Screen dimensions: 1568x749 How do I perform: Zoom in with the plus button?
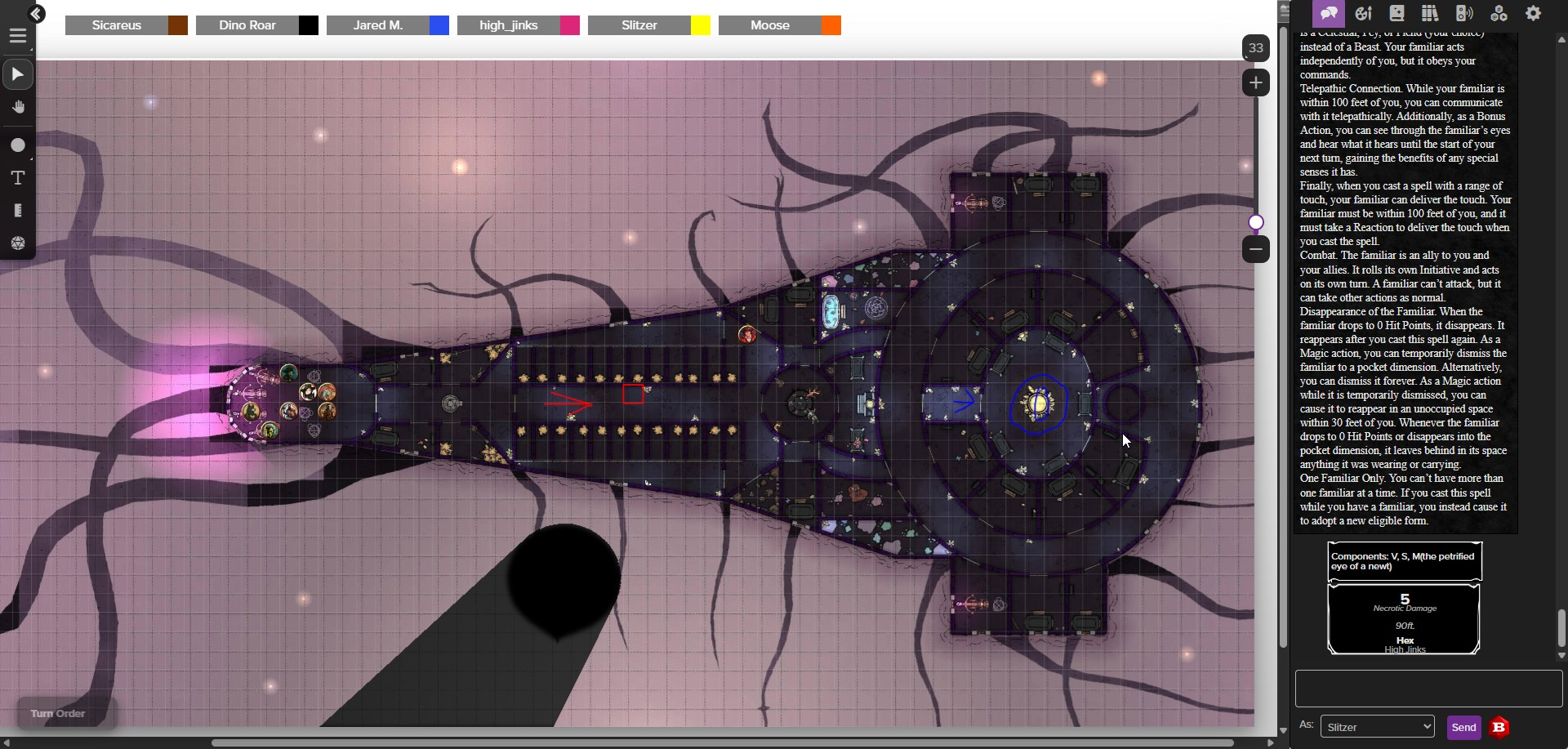[1255, 82]
